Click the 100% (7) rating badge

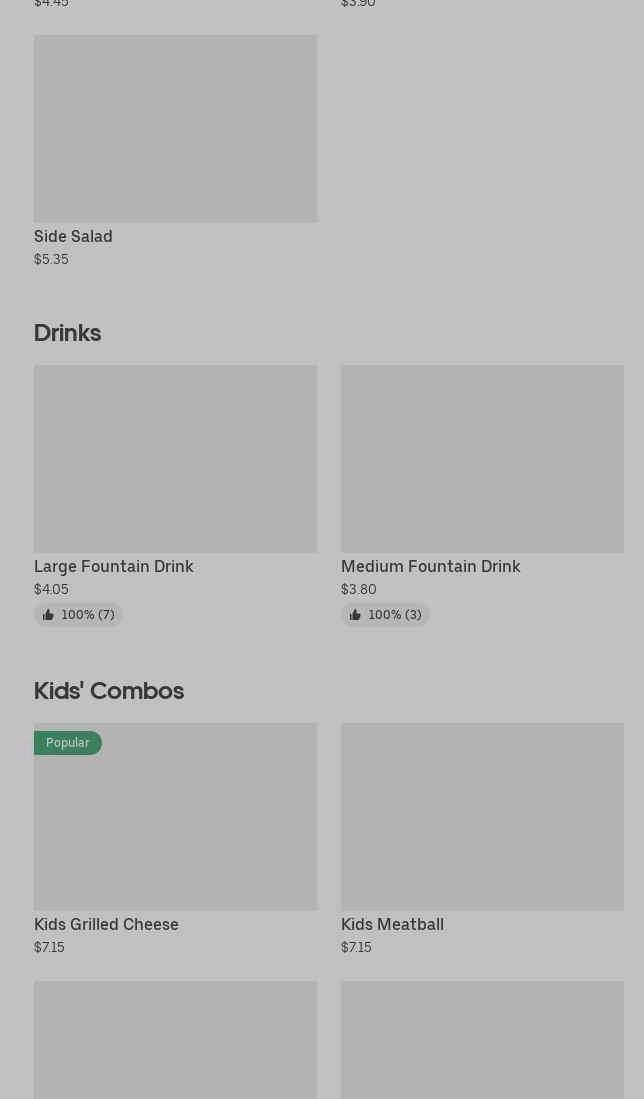(87, 615)
